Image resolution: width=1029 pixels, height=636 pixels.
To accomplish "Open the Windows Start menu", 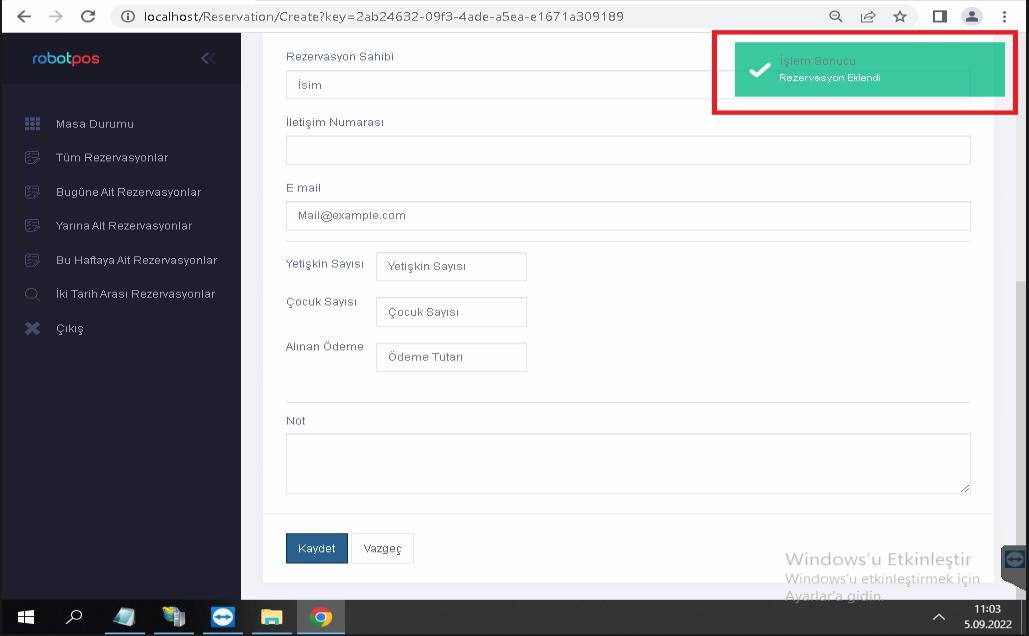I will [26, 617].
